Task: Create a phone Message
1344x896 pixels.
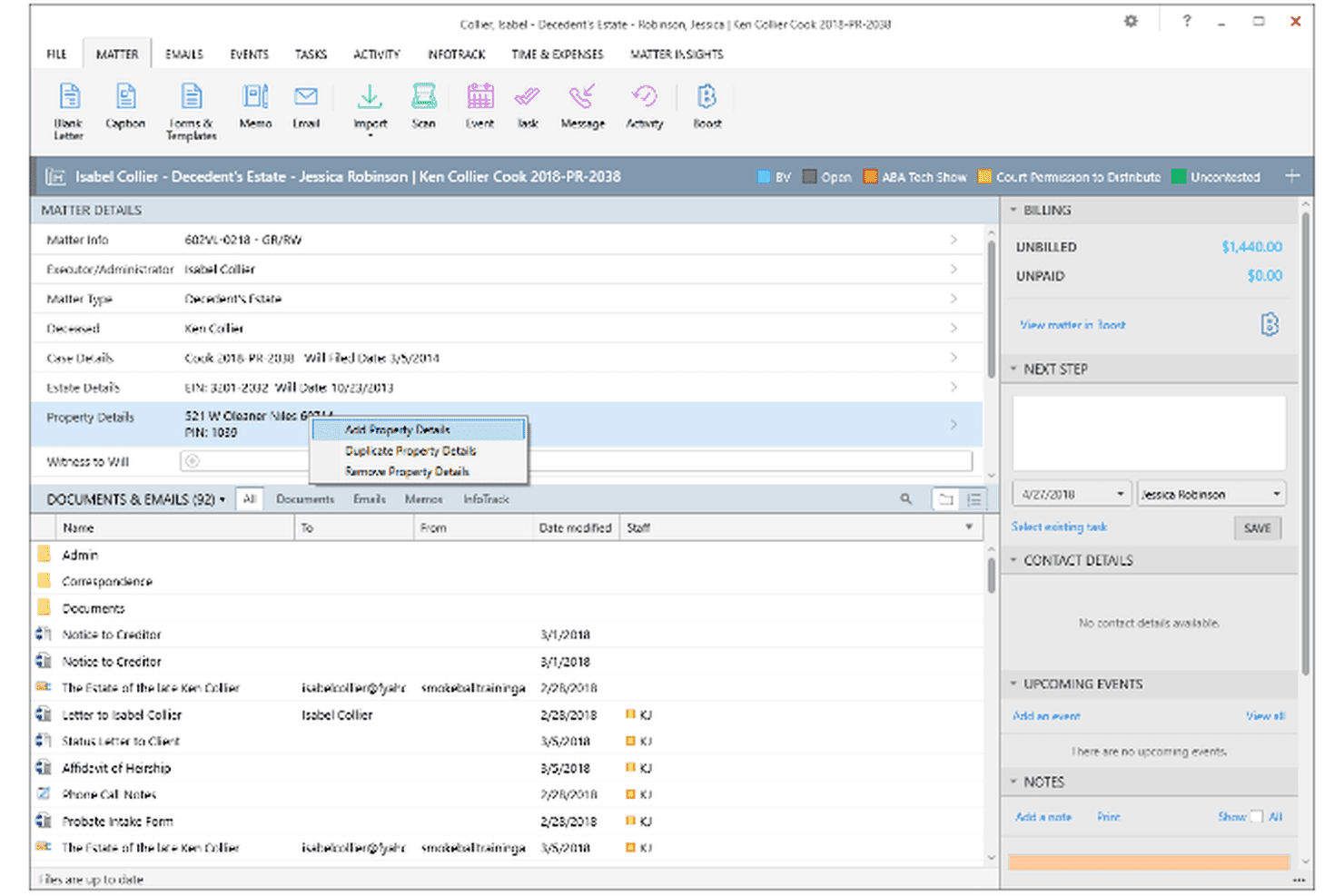Action: 582,106
